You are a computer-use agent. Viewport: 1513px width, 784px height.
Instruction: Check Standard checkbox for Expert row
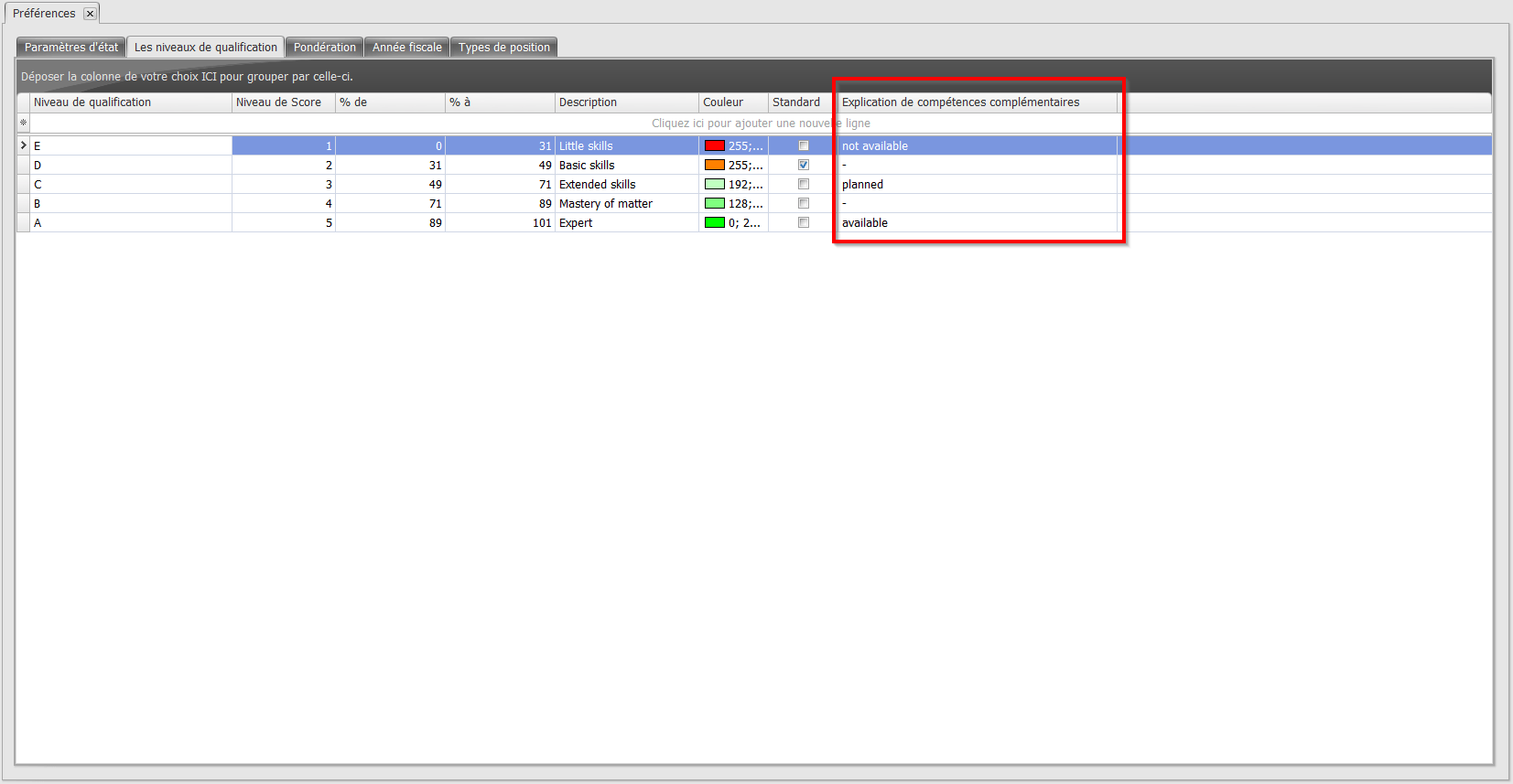tap(804, 223)
